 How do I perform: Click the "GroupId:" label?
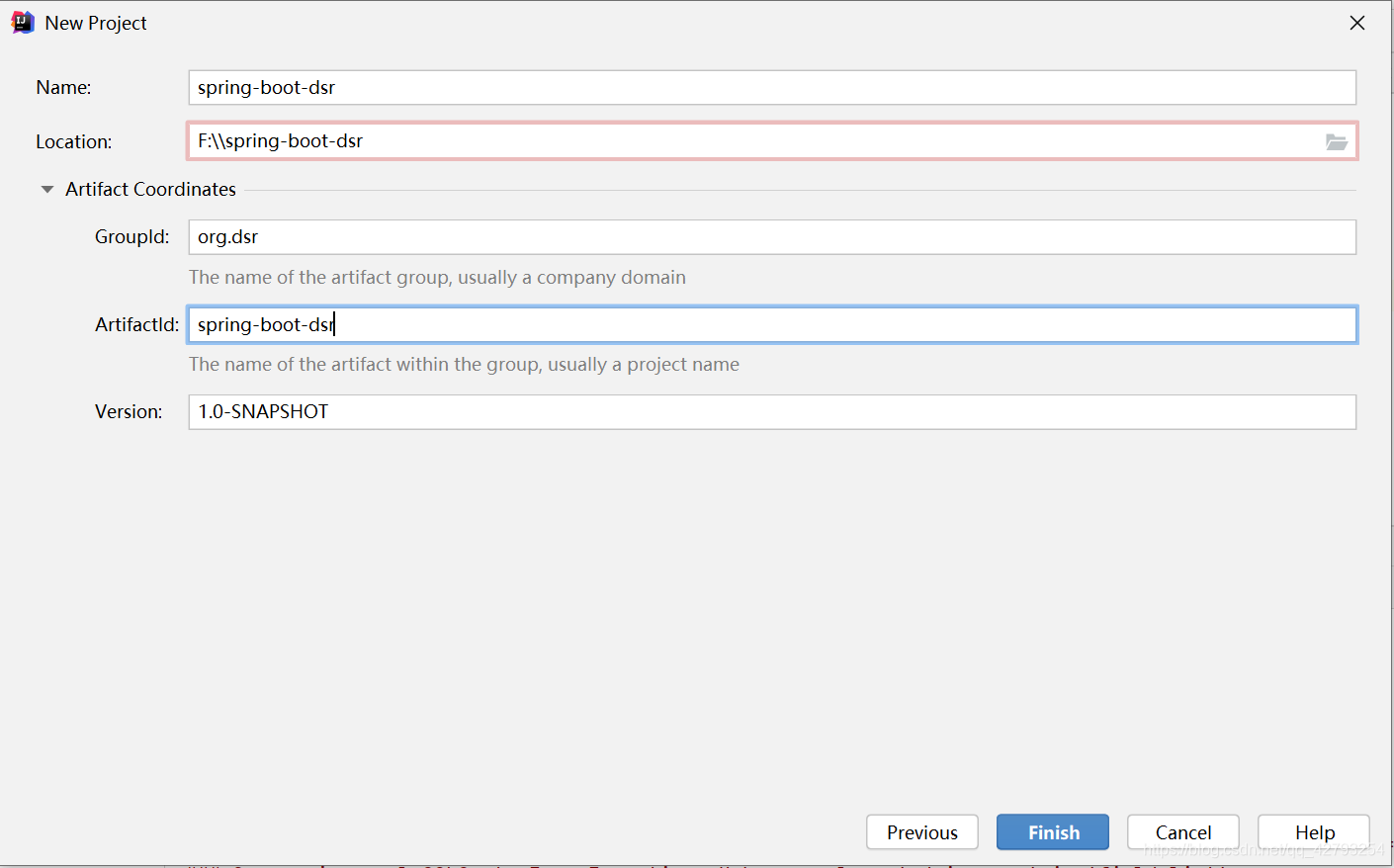(x=132, y=237)
